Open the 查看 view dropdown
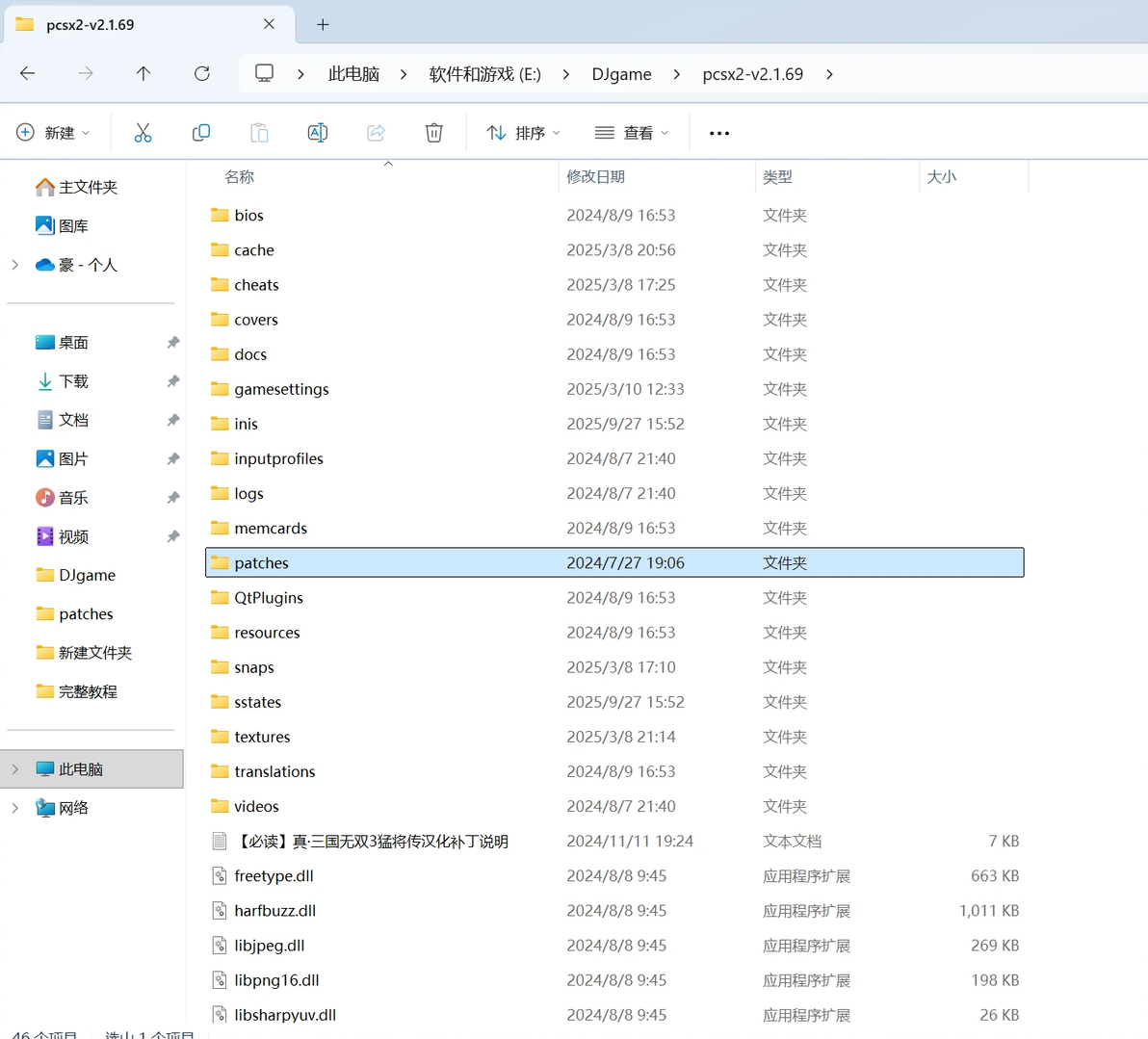This screenshot has width=1148, height=1039. (632, 133)
